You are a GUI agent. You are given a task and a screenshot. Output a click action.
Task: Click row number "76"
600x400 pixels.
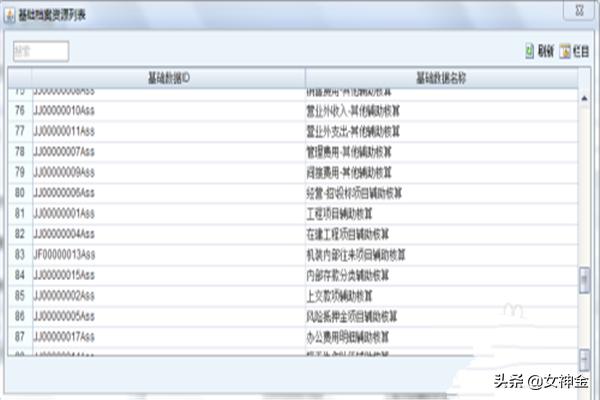pos(20,111)
